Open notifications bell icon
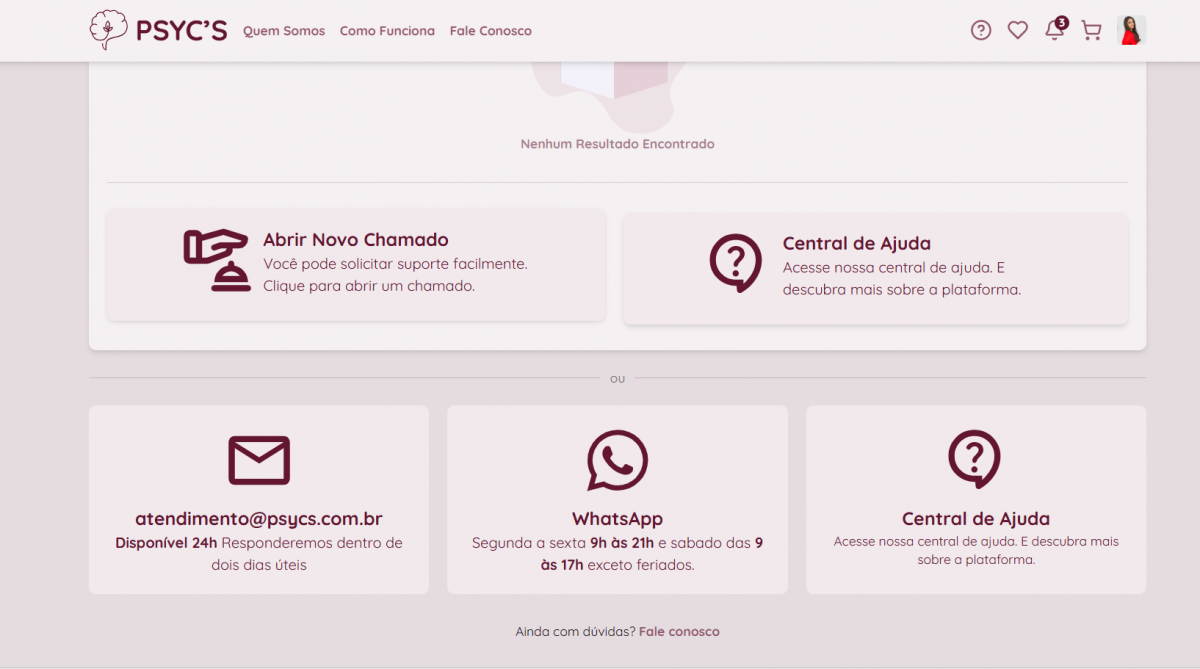This screenshot has width=1200, height=669. point(1054,31)
